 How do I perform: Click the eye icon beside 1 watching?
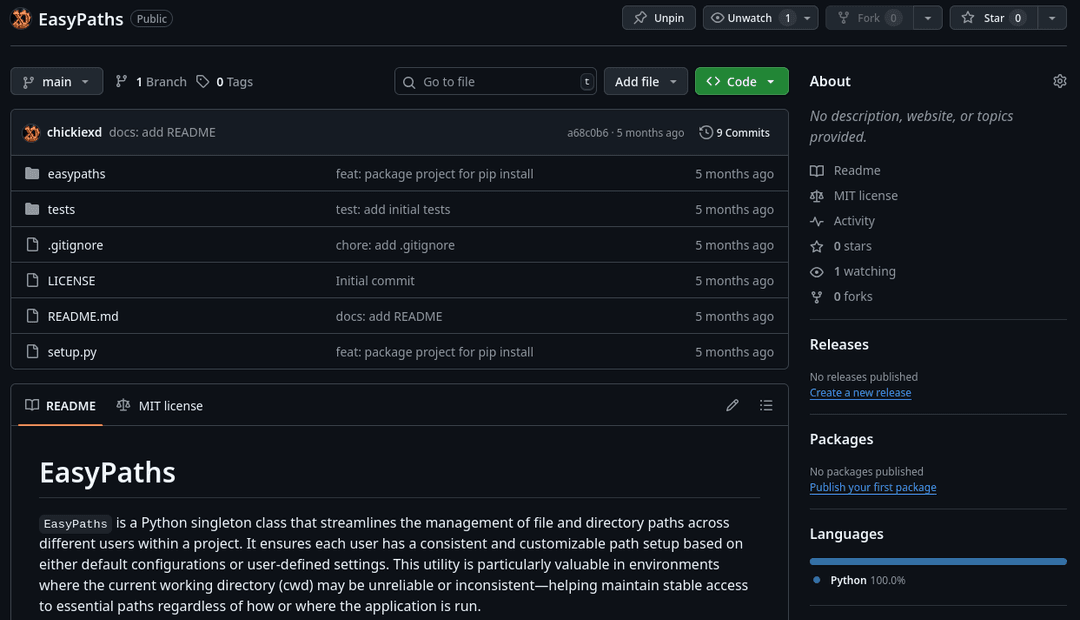[816, 271]
